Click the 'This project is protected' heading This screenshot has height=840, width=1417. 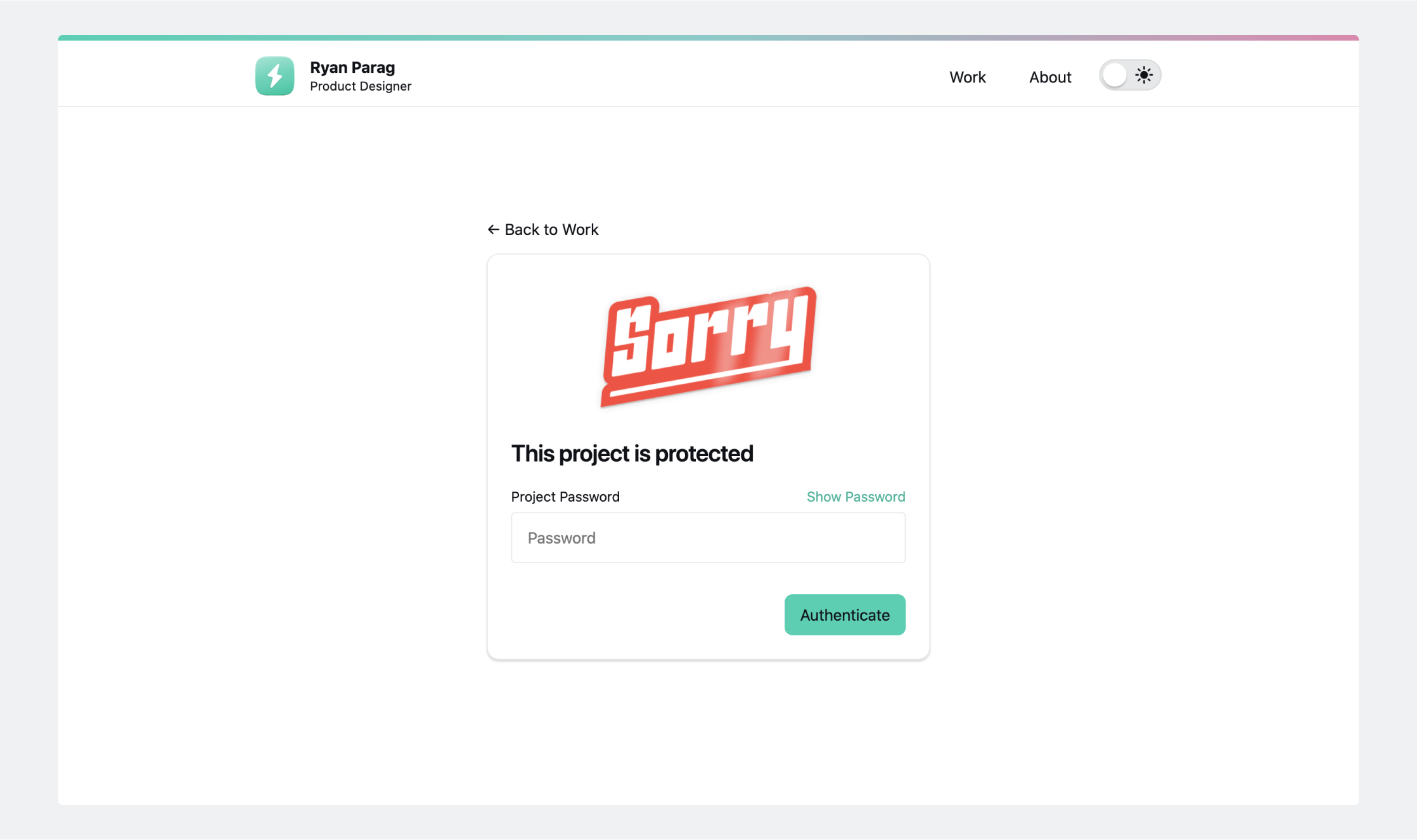point(632,453)
